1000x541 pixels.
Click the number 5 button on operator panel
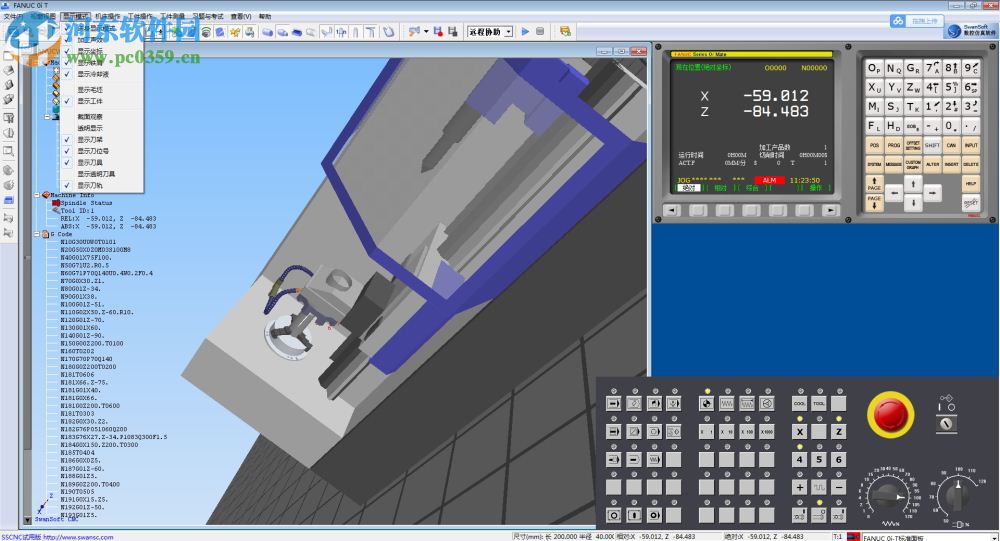point(819,459)
